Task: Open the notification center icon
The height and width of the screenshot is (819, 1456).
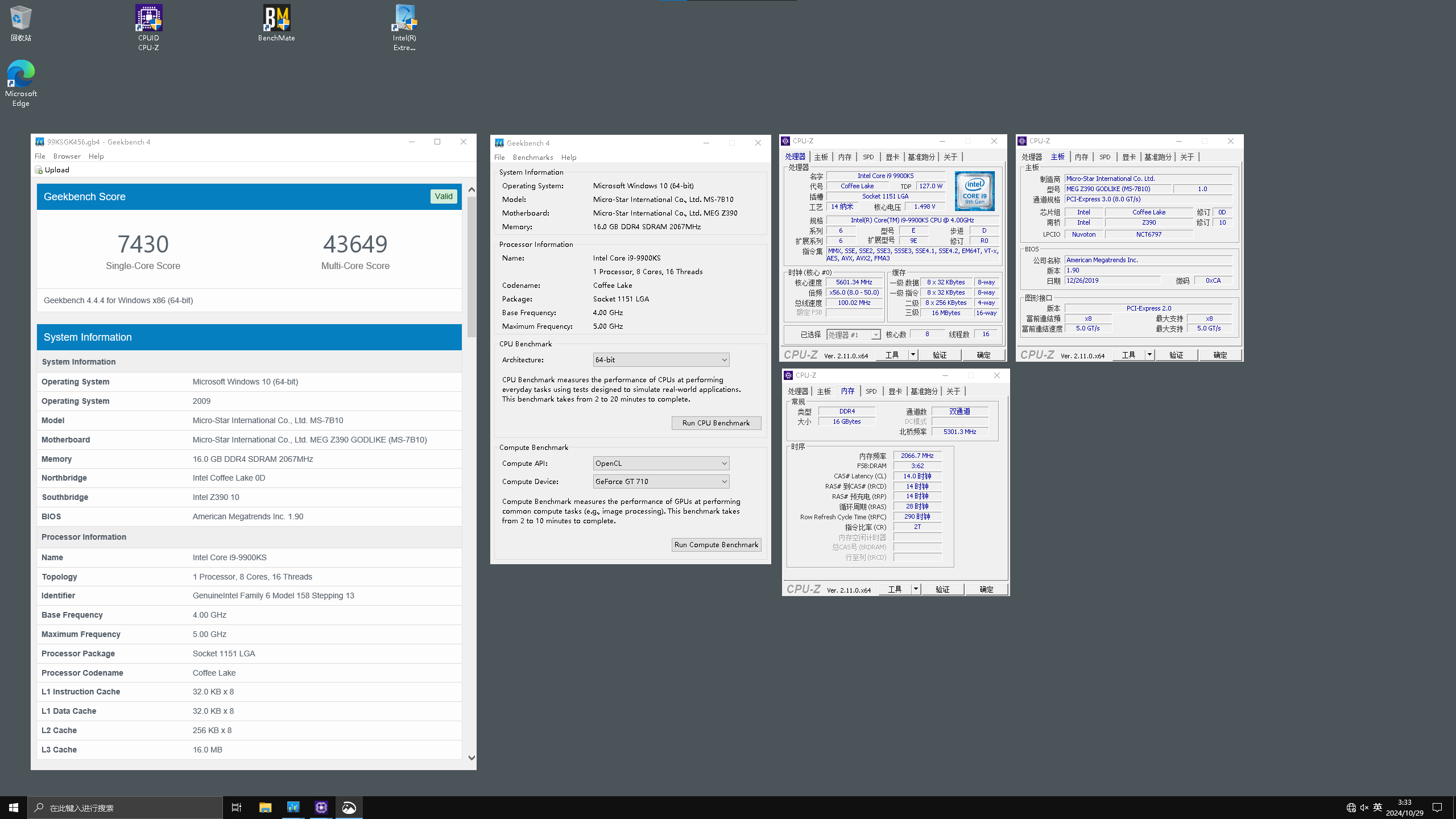Action: [x=1437, y=808]
